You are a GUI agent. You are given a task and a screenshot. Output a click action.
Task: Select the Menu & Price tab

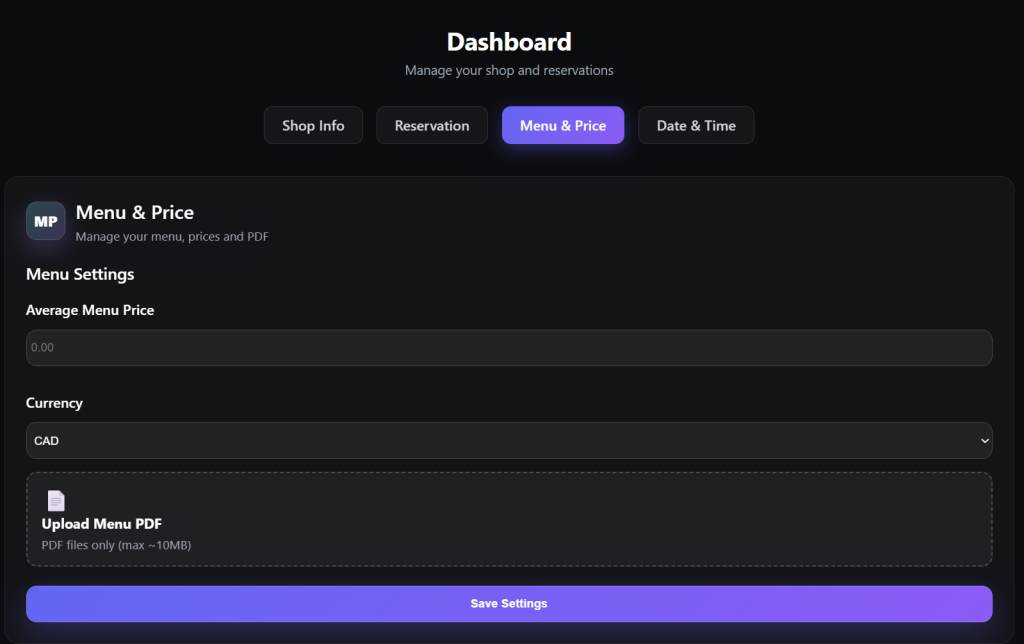coord(563,126)
